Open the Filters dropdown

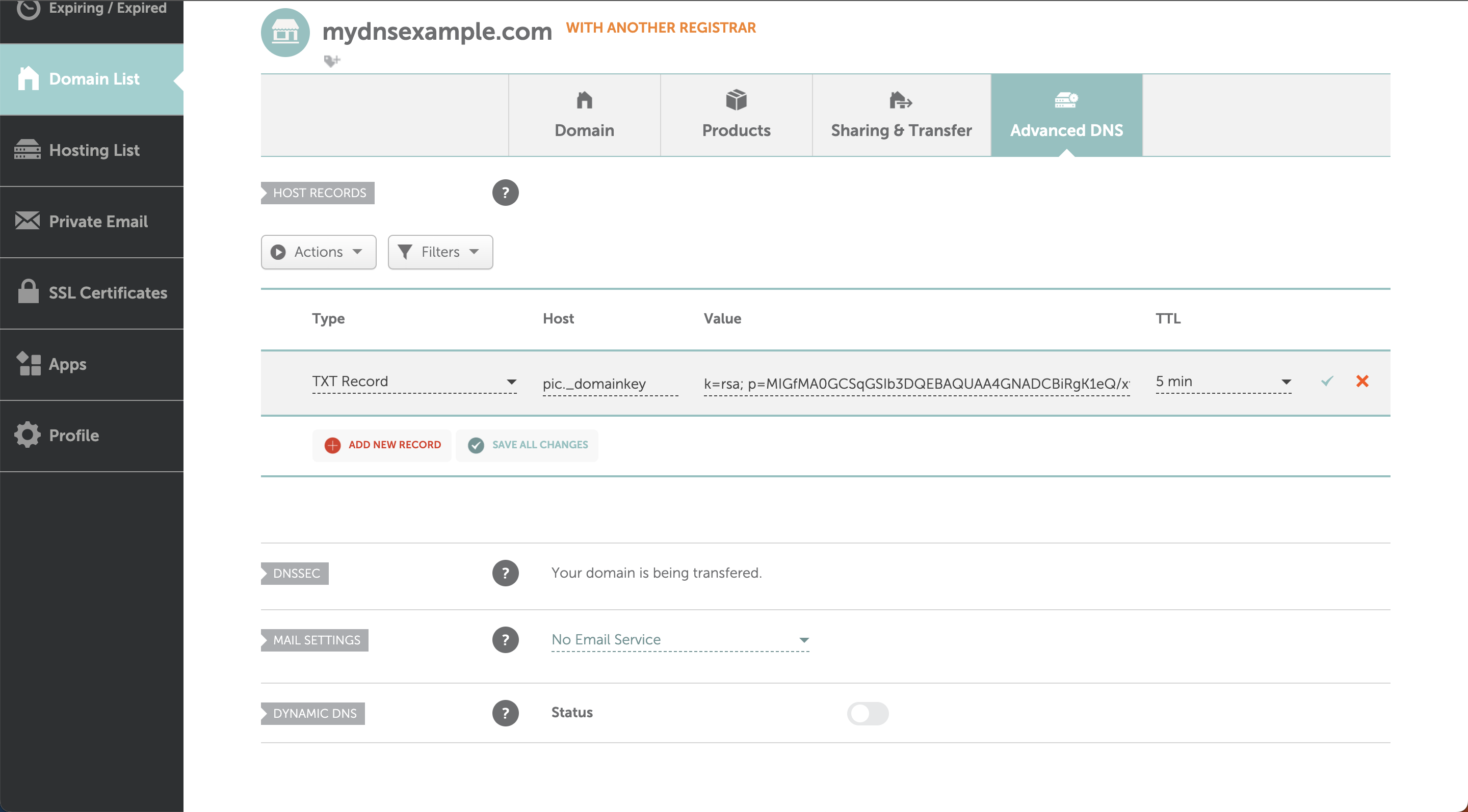(440, 252)
